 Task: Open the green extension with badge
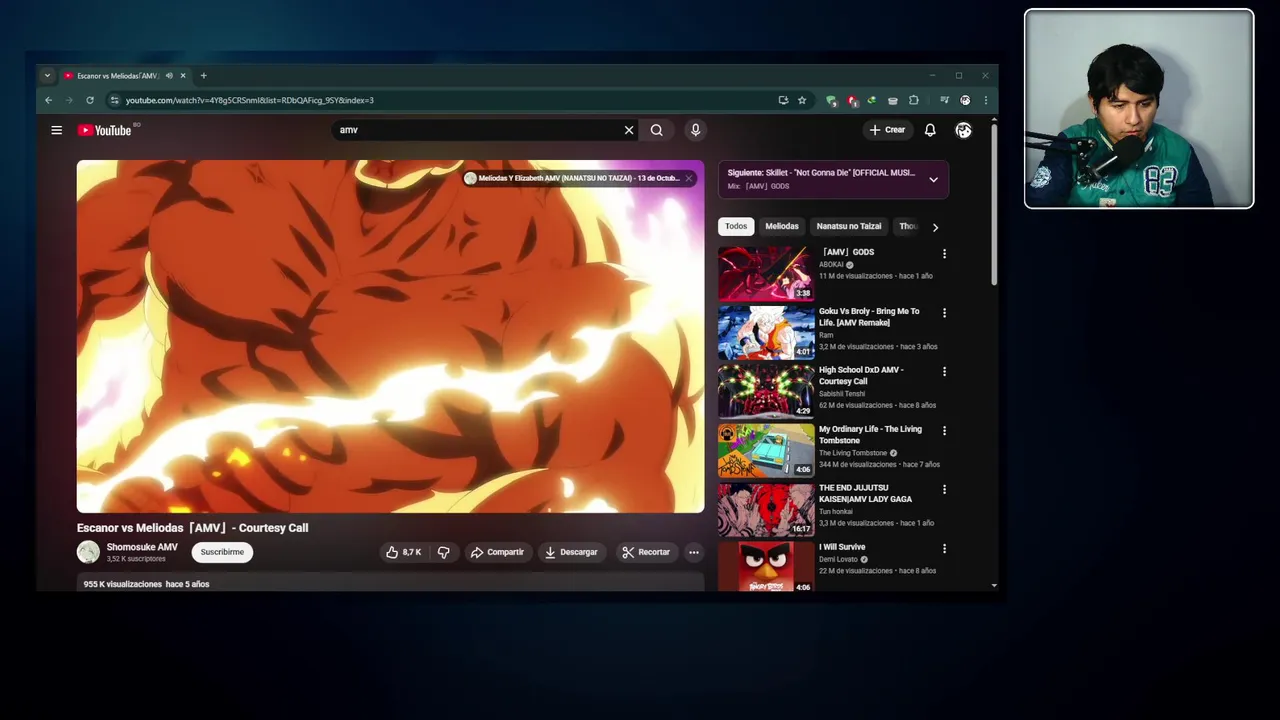point(831,100)
